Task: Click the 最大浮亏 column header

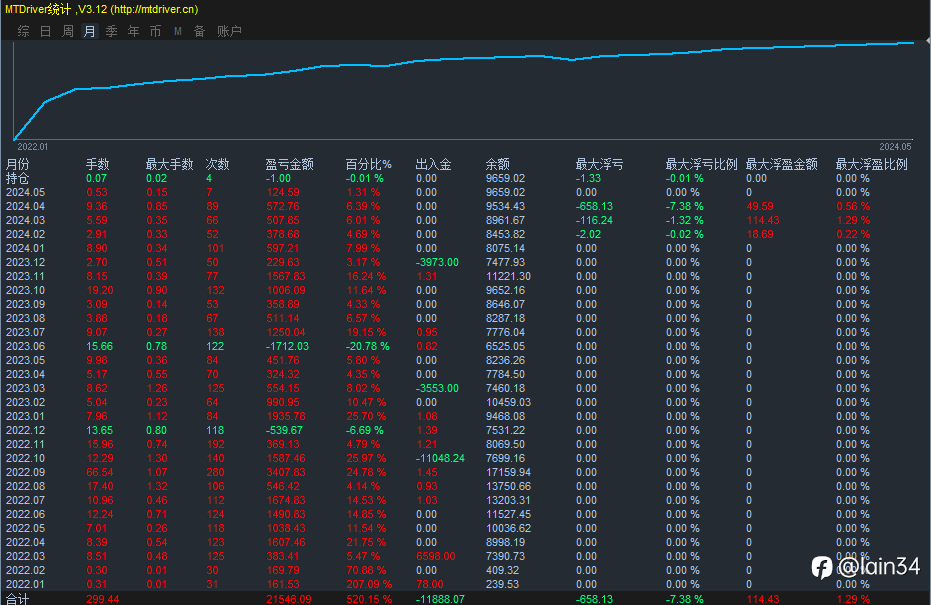Action: [x=599, y=164]
